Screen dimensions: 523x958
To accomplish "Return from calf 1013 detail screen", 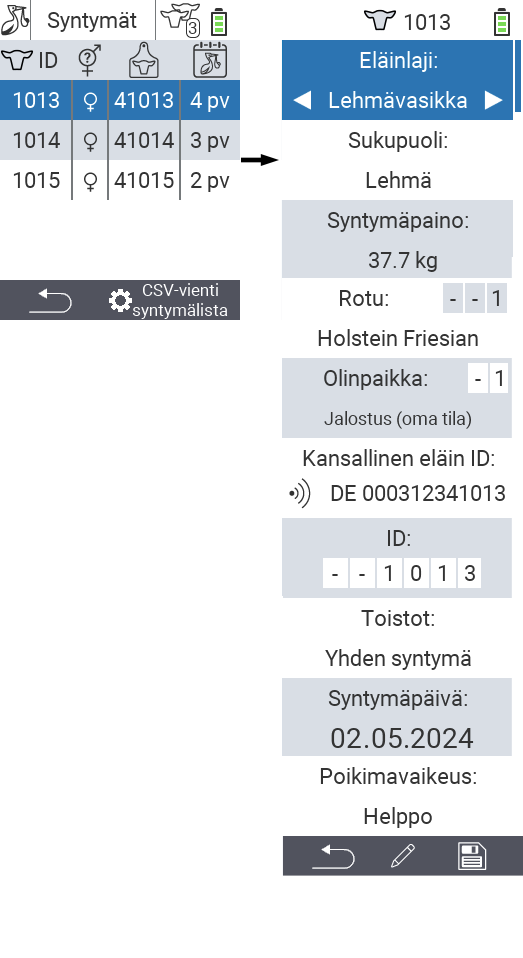I will (333, 856).
